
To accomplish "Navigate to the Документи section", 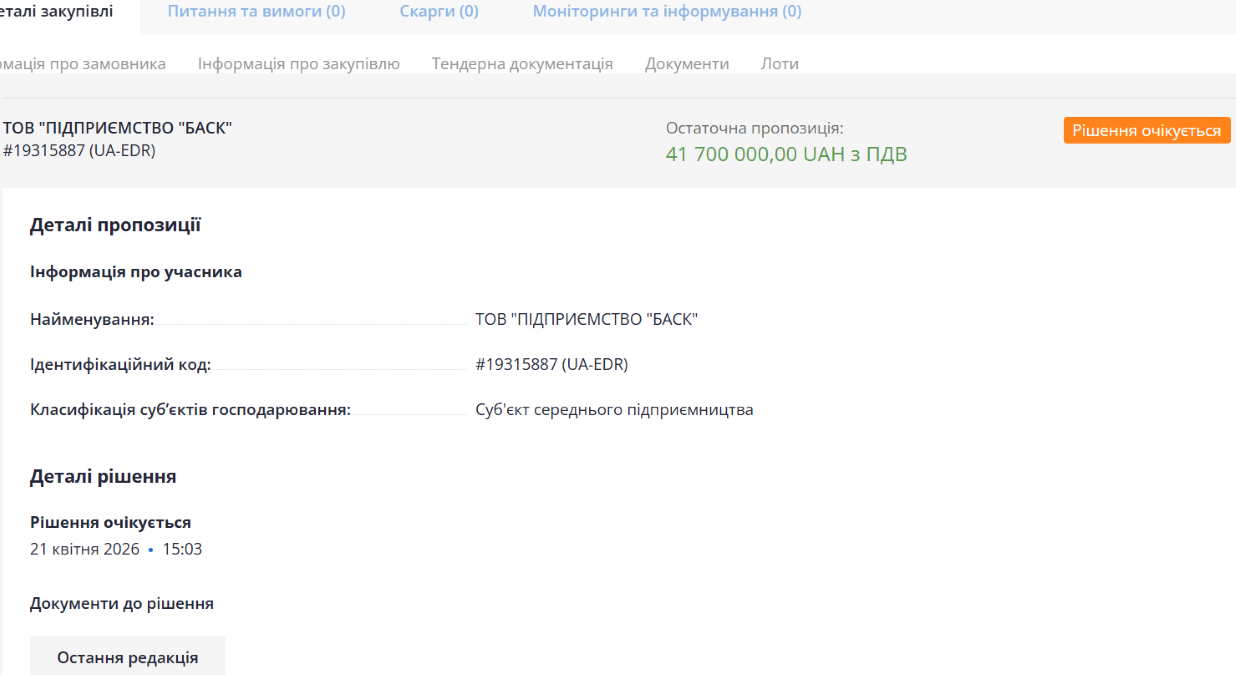I will pyautogui.click(x=687, y=63).
